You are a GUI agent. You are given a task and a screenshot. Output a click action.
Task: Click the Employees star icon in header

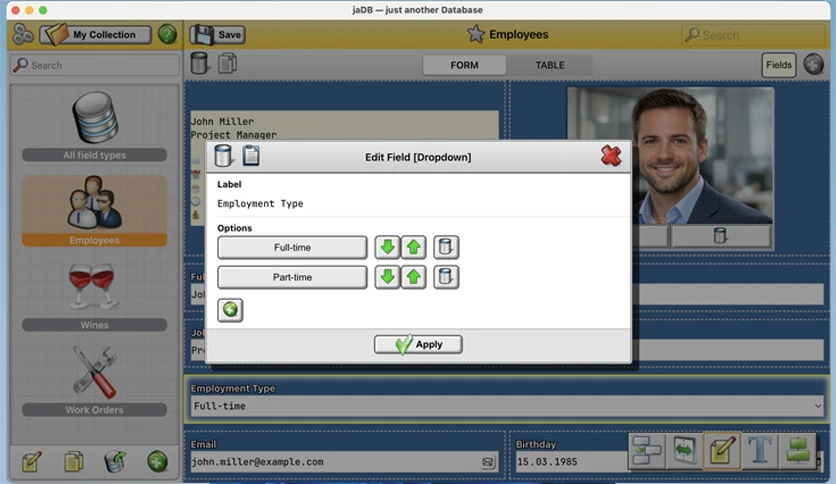point(476,35)
